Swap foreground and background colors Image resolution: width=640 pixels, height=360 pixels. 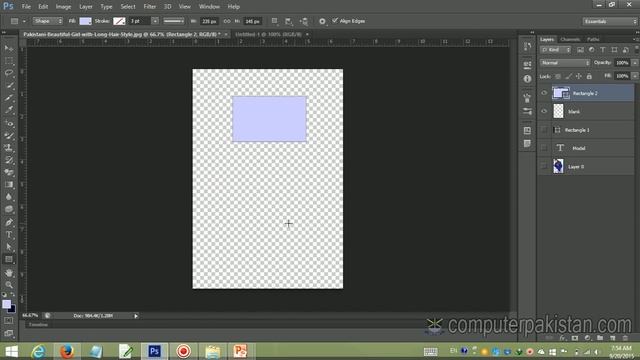pos(13,294)
